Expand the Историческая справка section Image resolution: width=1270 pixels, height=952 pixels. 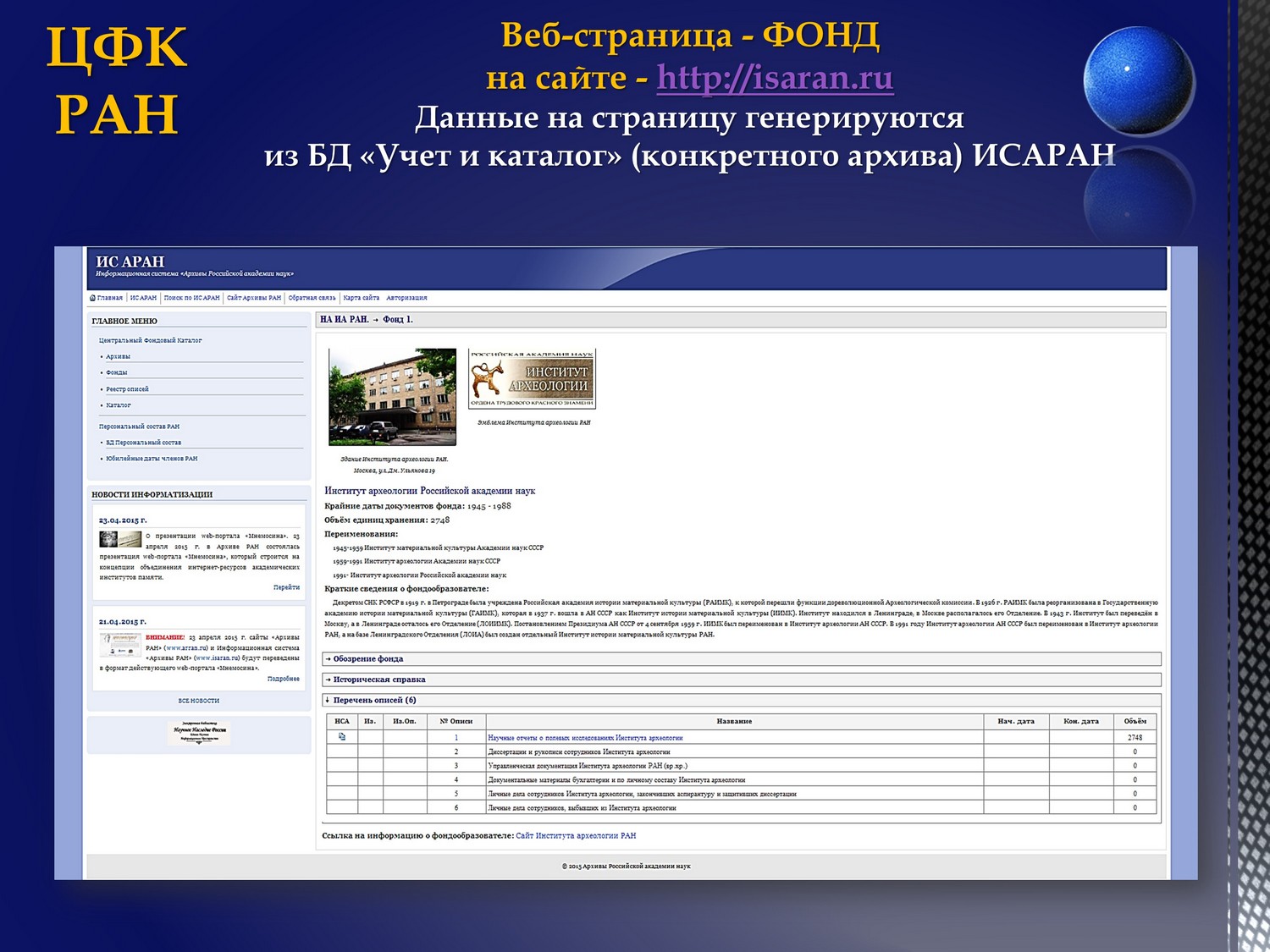pos(378,680)
